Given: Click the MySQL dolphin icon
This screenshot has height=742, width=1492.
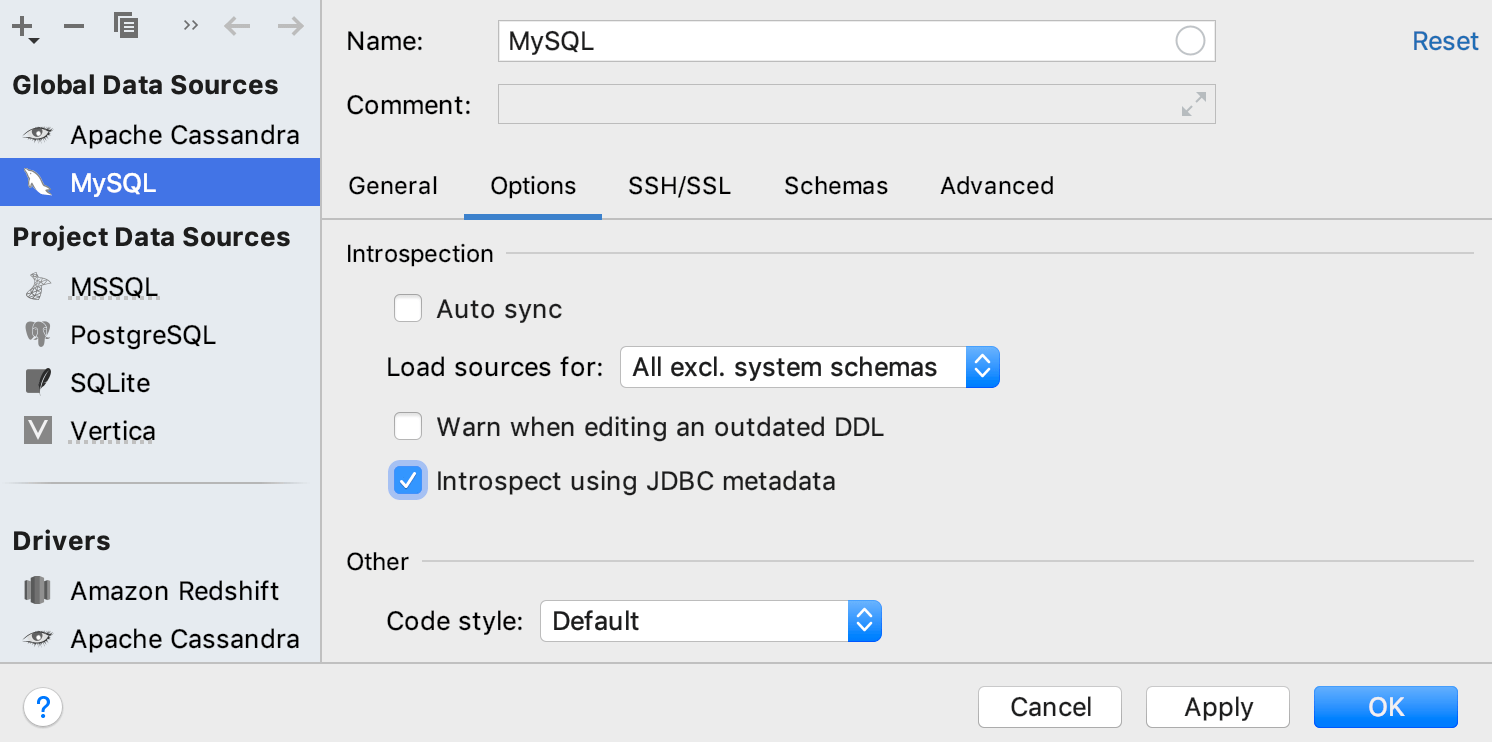Looking at the screenshot, I should point(38,183).
